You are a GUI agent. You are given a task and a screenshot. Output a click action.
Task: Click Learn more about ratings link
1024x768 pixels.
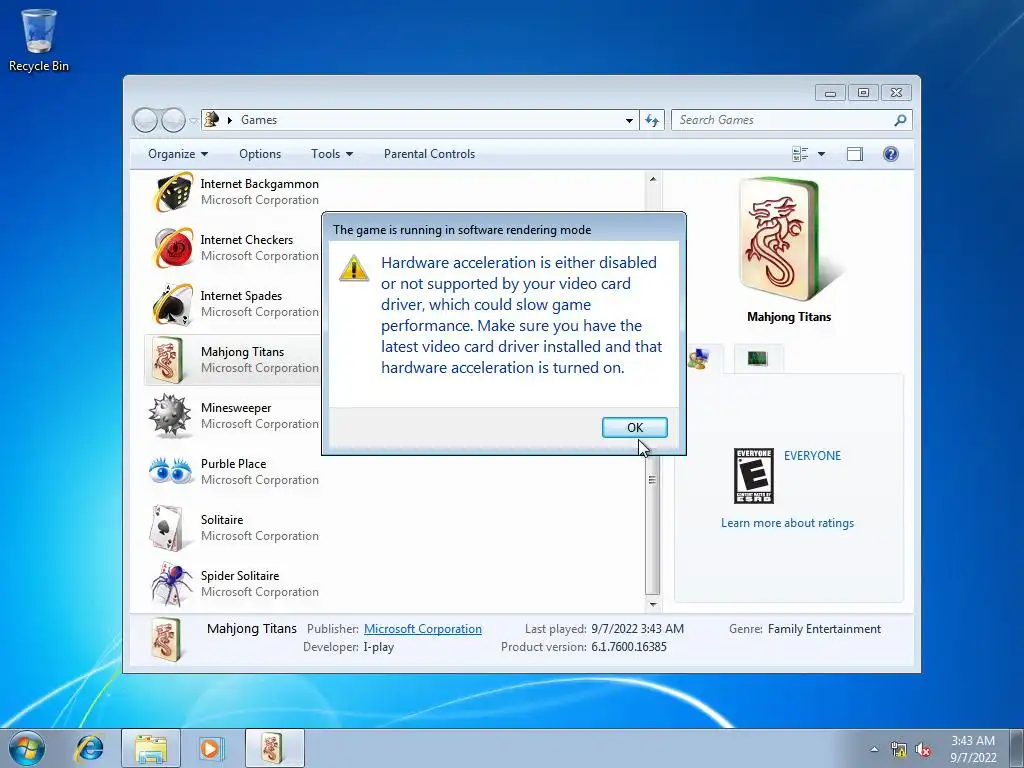click(x=787, y=523)
